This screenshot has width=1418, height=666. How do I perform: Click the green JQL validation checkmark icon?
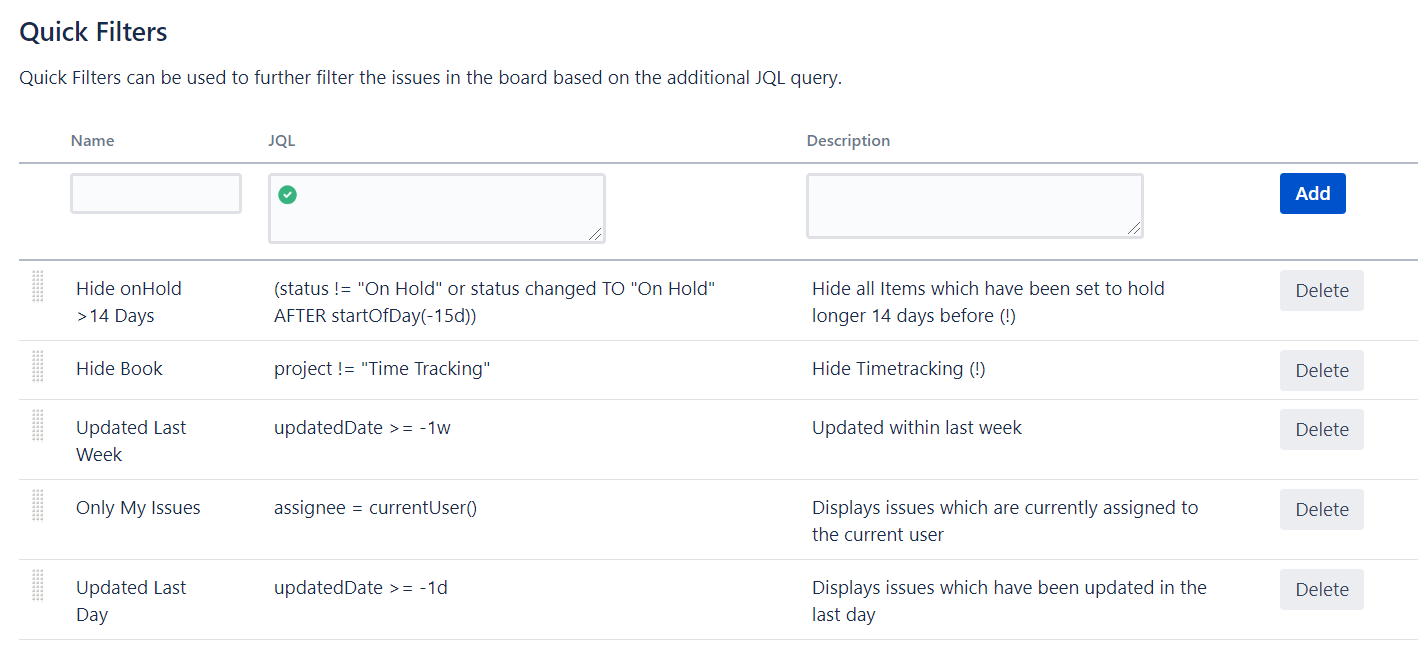287,195
